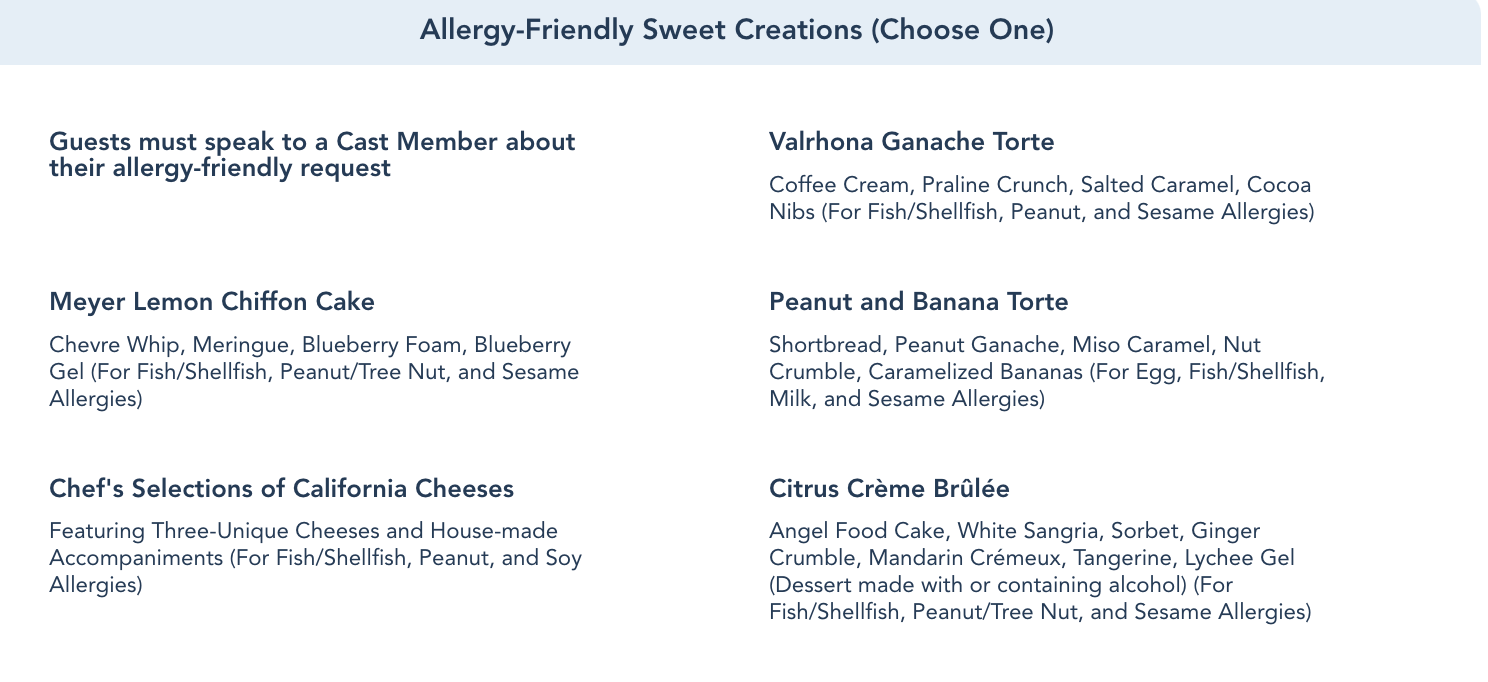Screen dimensions: 1488x682
Task: Select the Valrhona Ganache Torte title
Action: click(911, 142)
